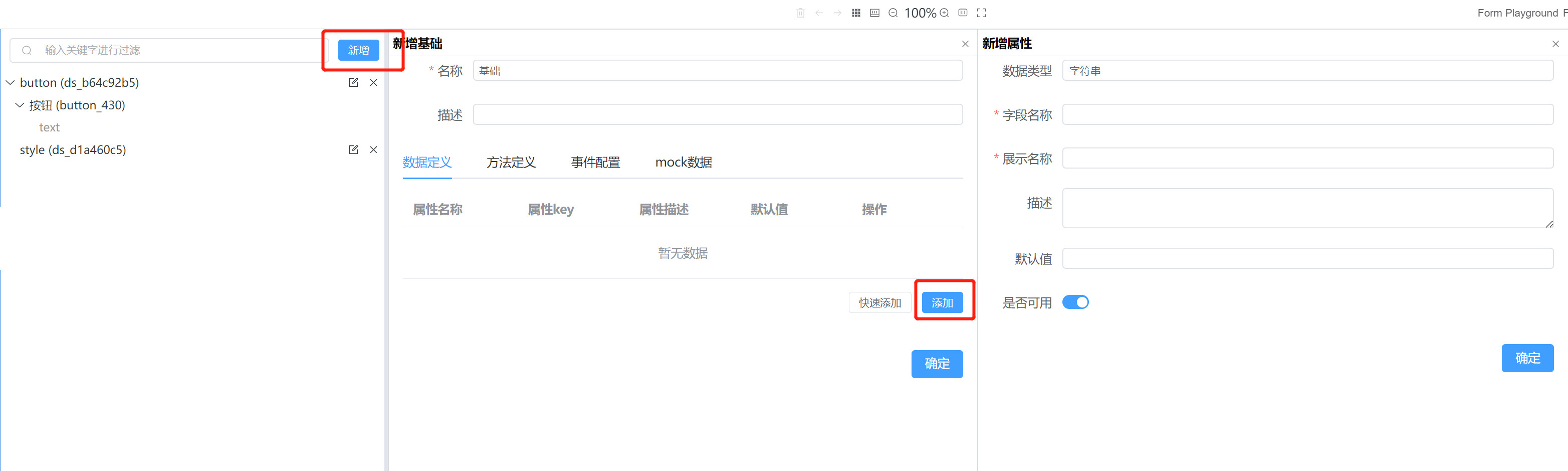The height and width of the screenshot is (471, 1568).
Task: Delete the style (ds_d1a460c5) data source
Action: point(374,150)
